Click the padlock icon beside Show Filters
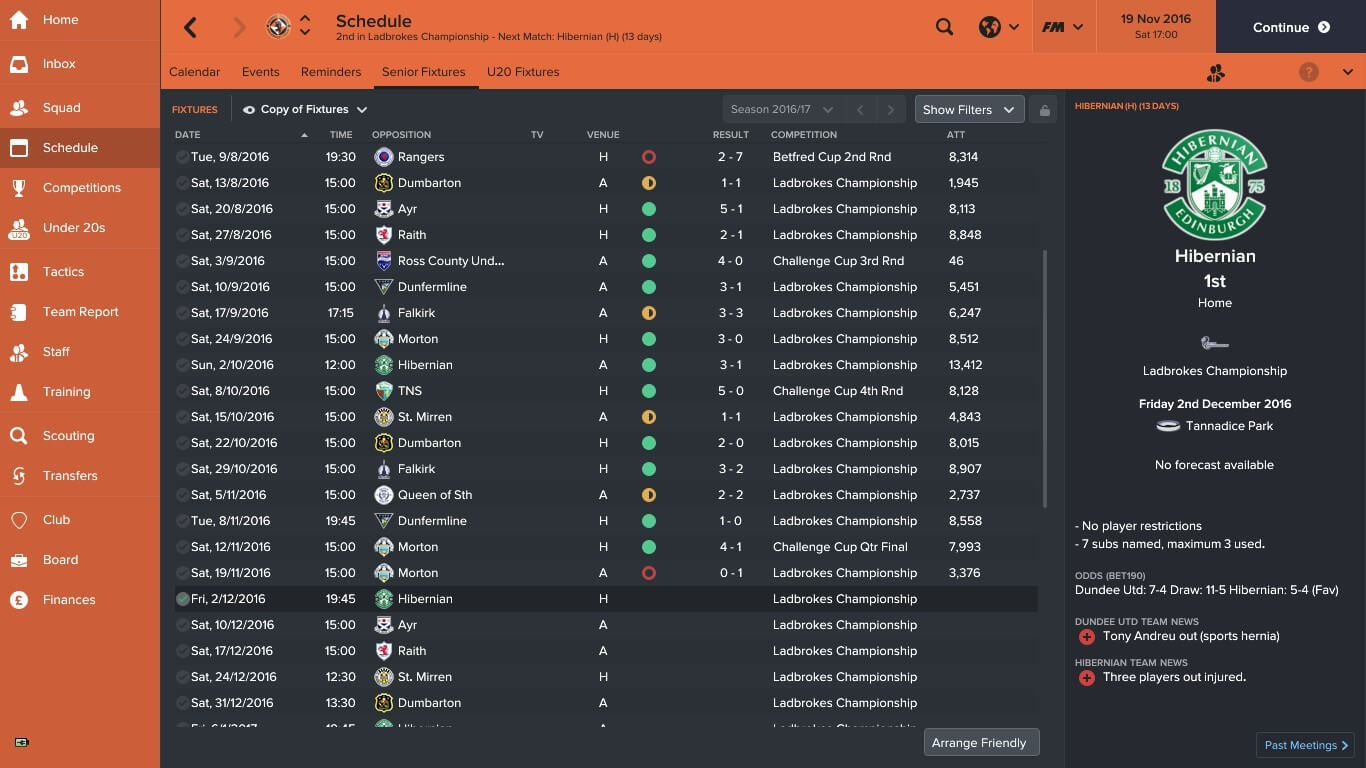 click(x=1044, y=110)
